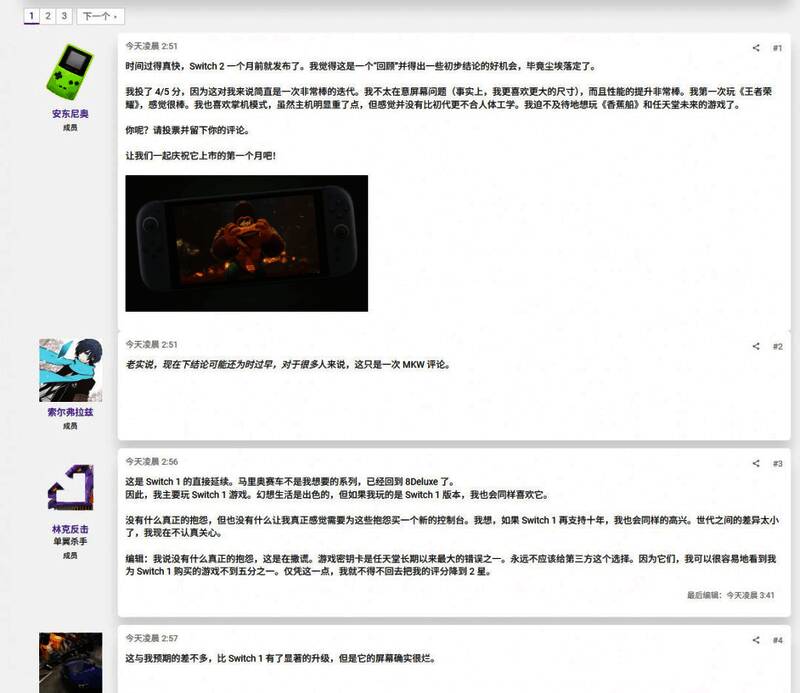Viewport: 800px width, 693px height.
Task: Click the 今天凌晨 2:56 timestamp on post #3
Action: [151, 462]
